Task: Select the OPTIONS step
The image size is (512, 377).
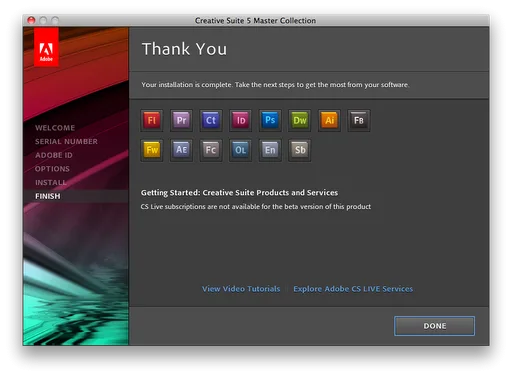Action: click(52, 169)
